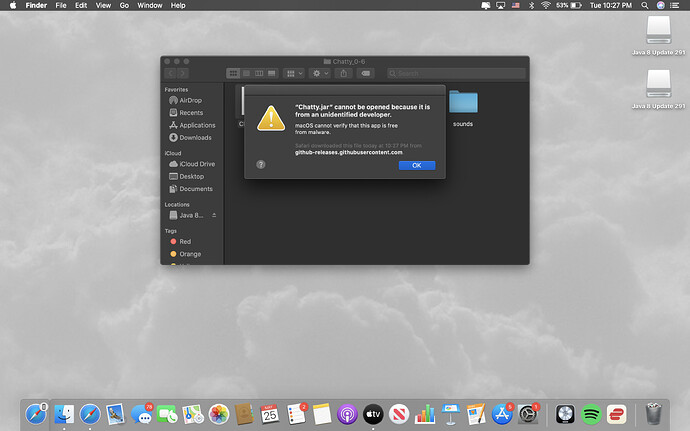Image resolution: width=690 pixels, height=431 pixels.
Task: Select Desktop in the Finder sidebar
Action: point(191,177)
